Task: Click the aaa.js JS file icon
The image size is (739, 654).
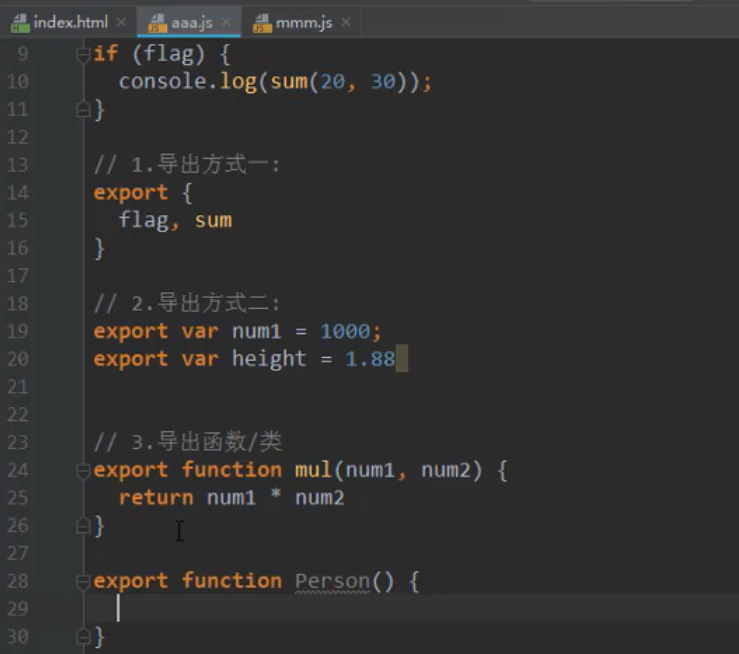Action: [157, 23]
